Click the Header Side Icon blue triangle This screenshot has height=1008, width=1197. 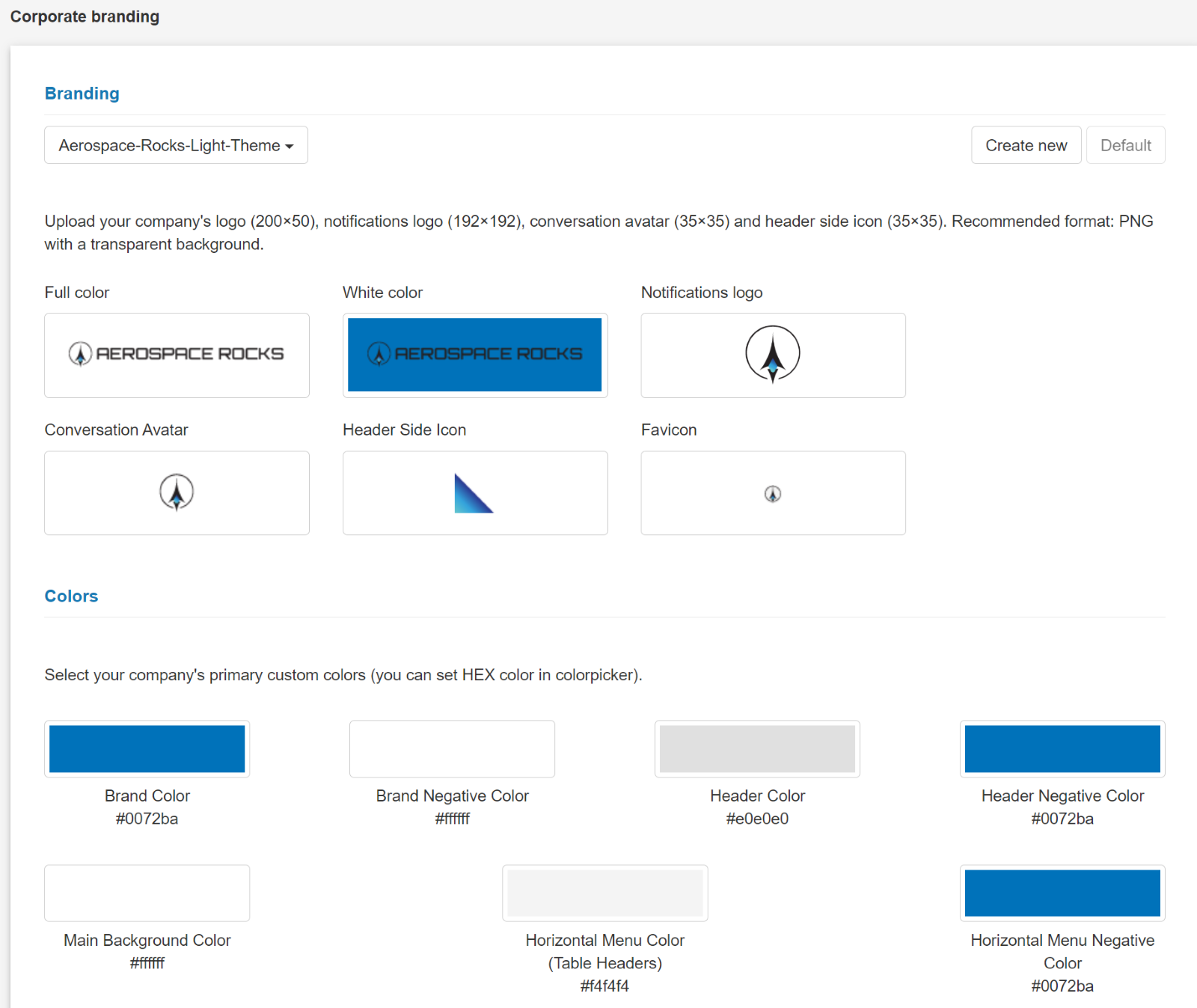pos(474,492)
